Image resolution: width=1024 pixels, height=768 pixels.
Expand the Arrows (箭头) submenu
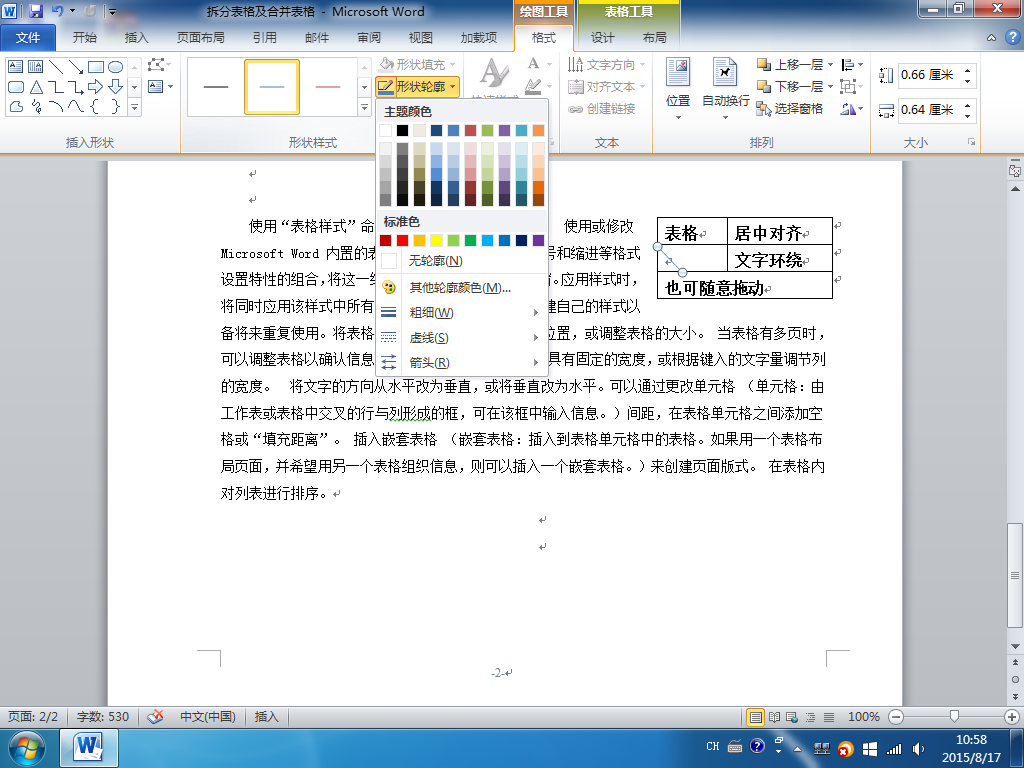click(x=460, y=362)
